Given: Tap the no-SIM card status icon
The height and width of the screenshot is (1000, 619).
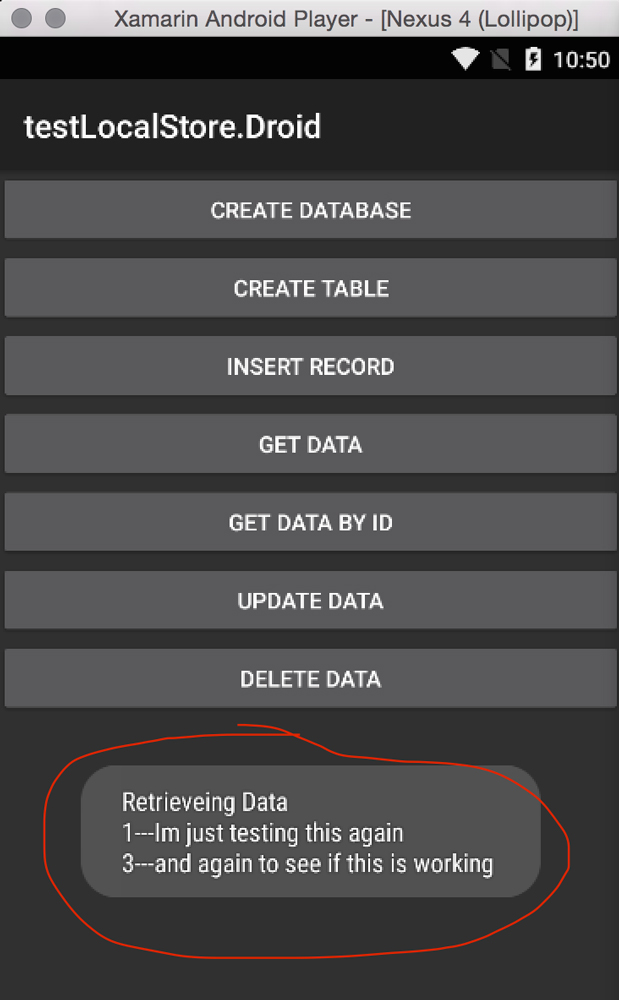Looking at the screenshot, I should (x=500, y=59).
